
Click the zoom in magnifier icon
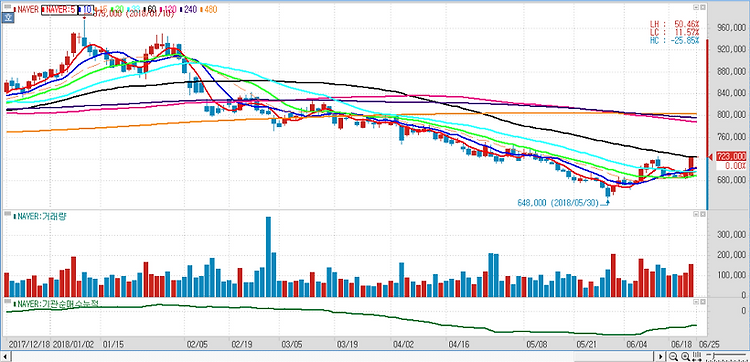click(685, 356)
